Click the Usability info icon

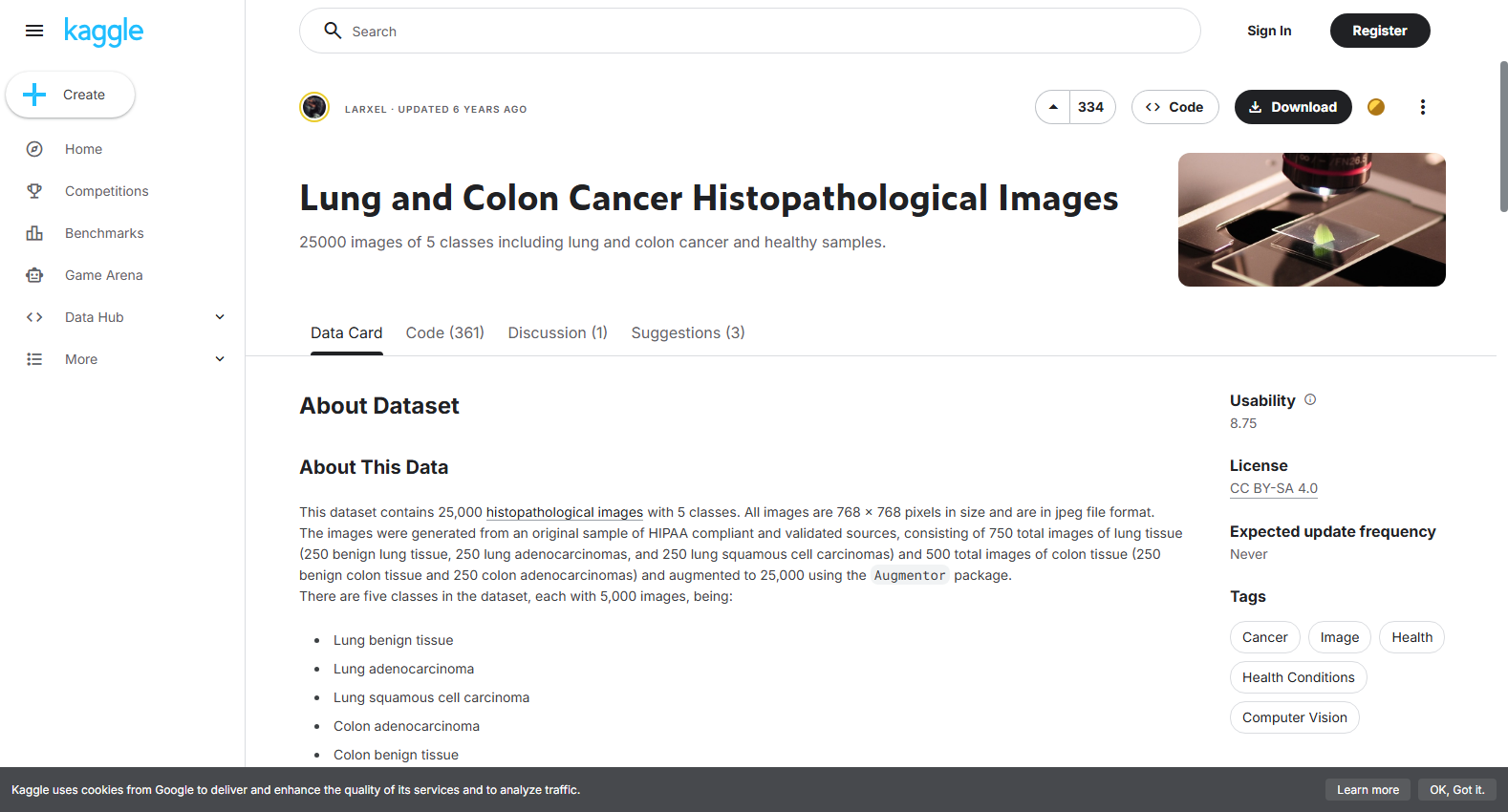tap(1310, 399)
